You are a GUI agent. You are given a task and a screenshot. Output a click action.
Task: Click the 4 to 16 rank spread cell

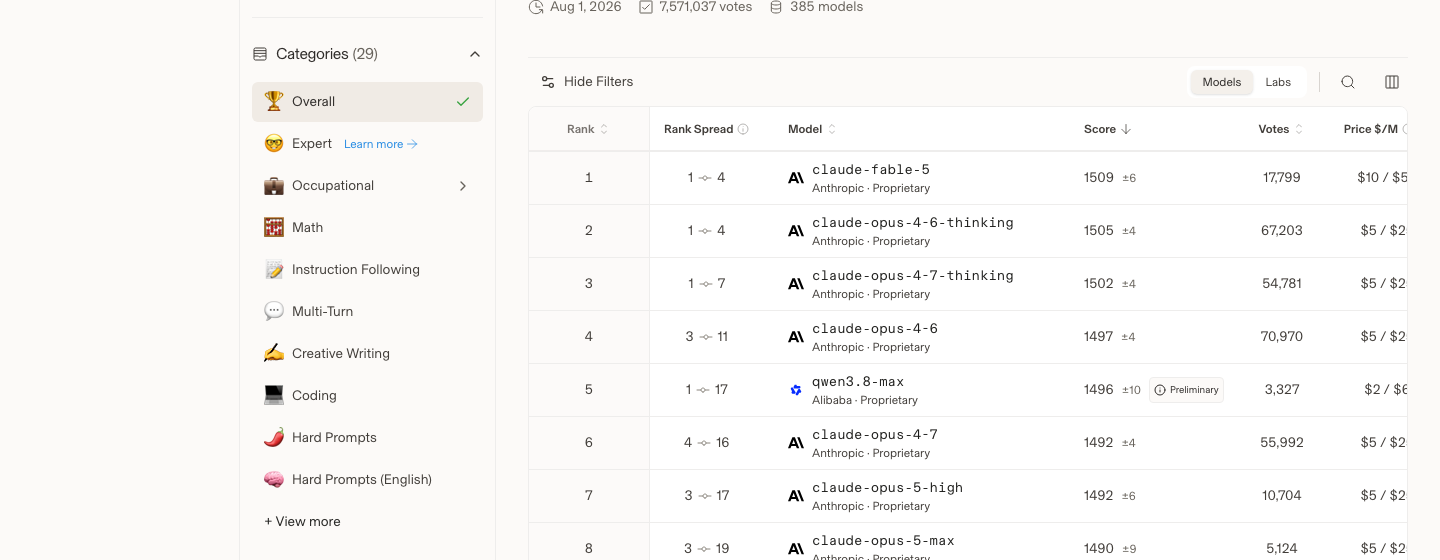(x=706, y=443)
